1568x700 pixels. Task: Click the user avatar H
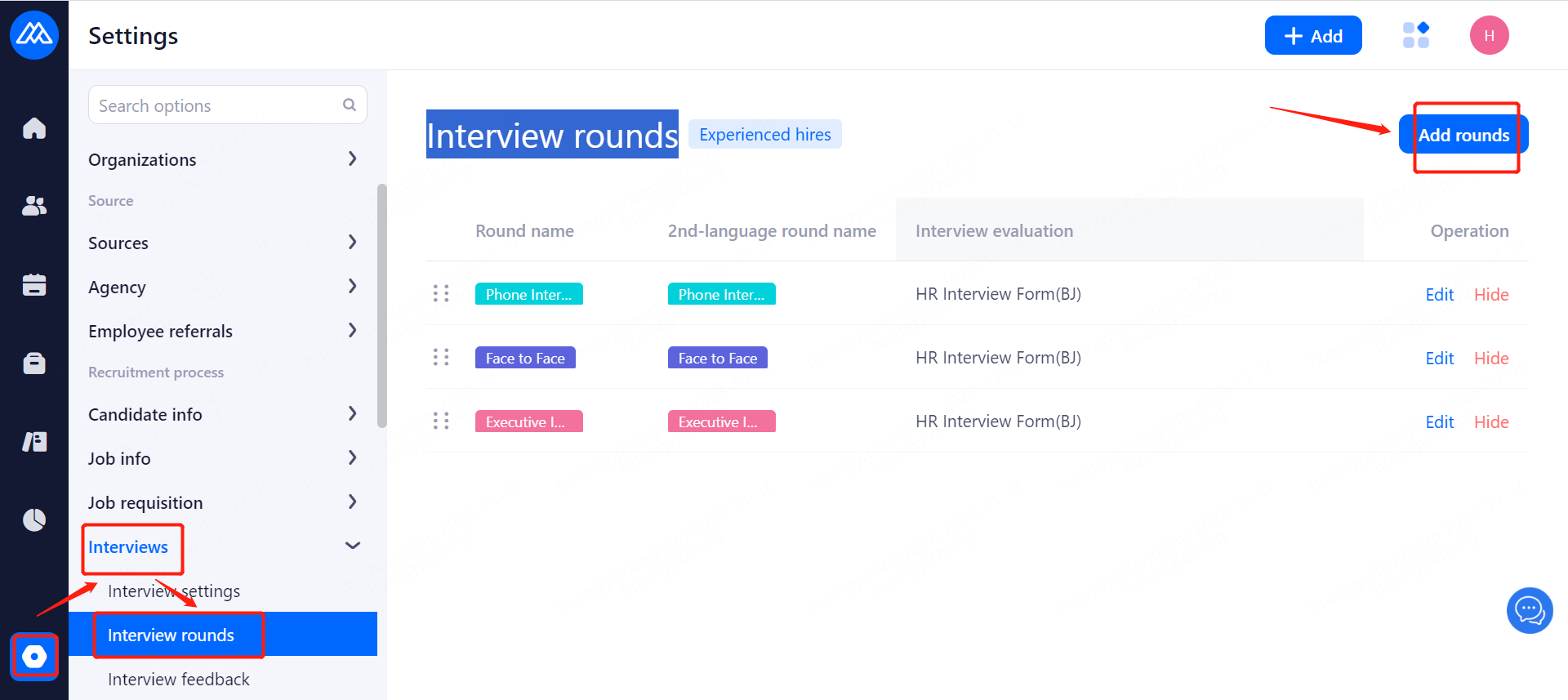point(1489,35)
